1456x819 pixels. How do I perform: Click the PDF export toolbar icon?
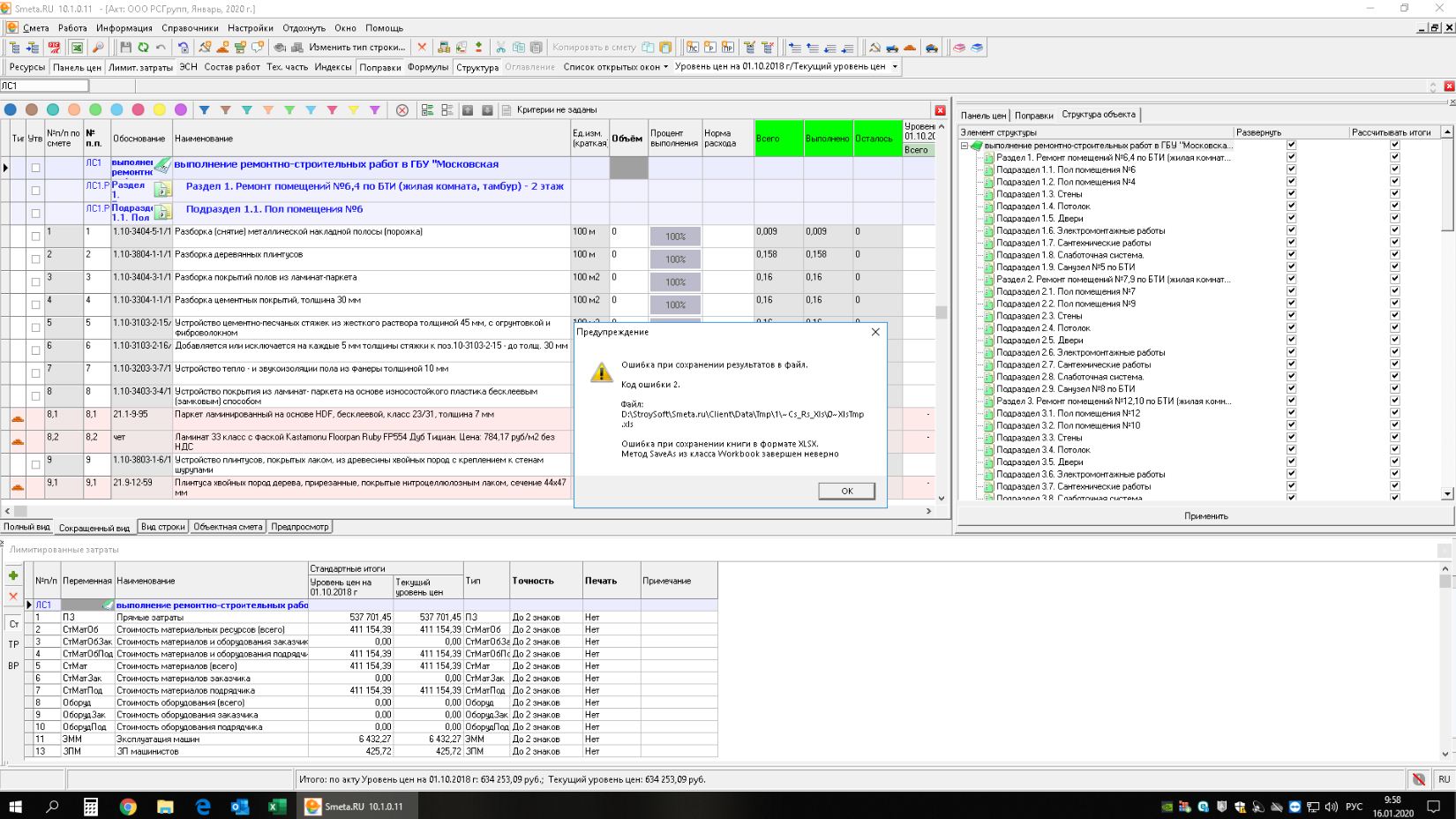54,47
